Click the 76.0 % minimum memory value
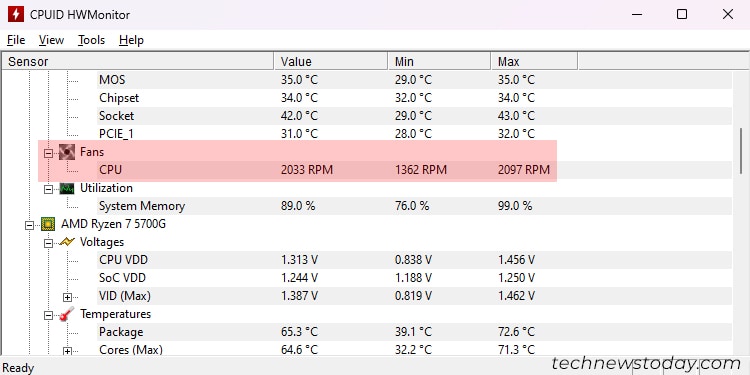Viewport: 750px width, 375px height. (x=412, y=206)
